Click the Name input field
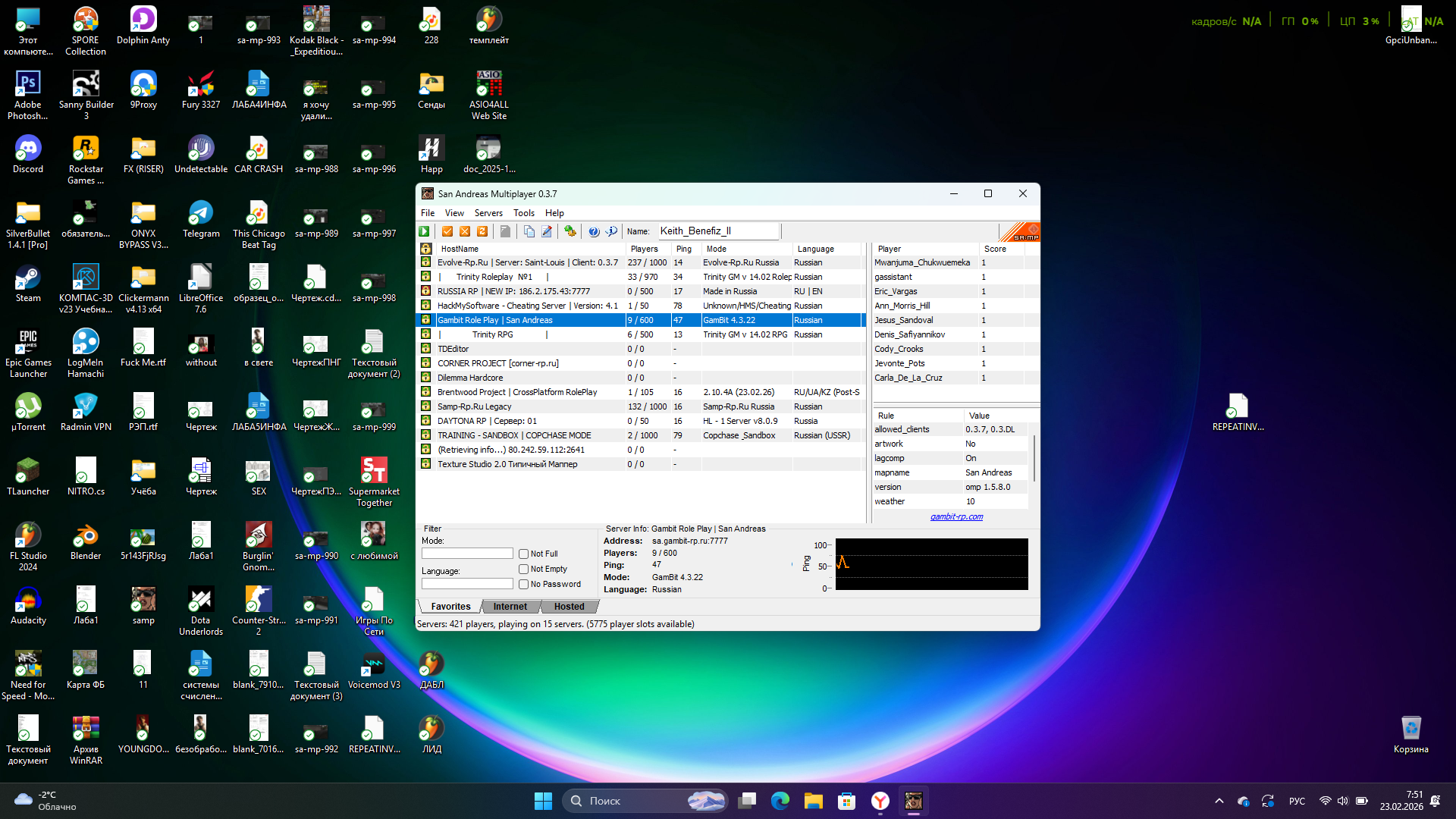The height and width of the screenshot is (819, 1456). pos(717,231)
